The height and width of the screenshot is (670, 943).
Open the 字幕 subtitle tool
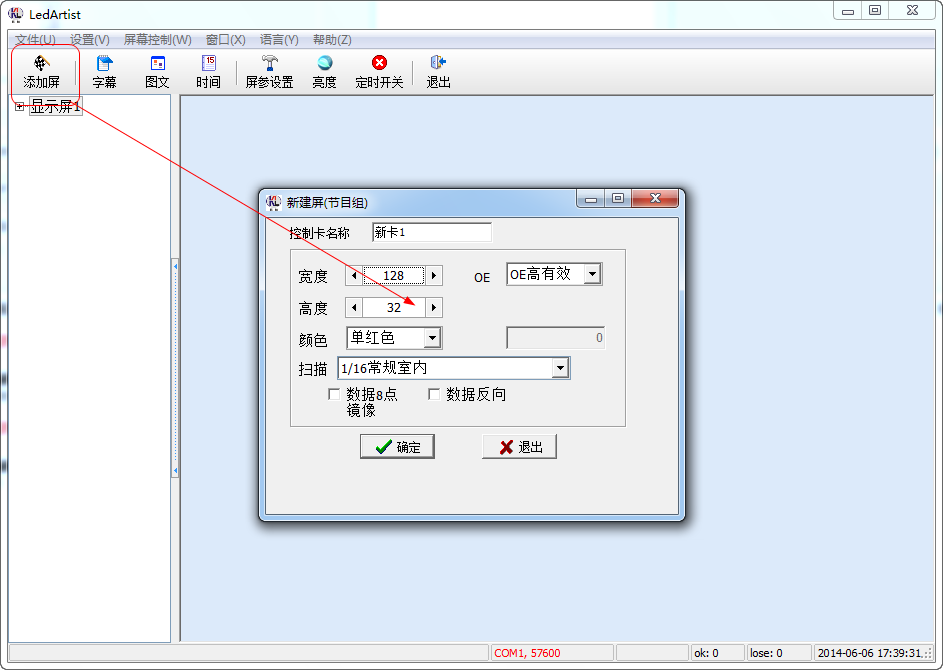point(104,72)
